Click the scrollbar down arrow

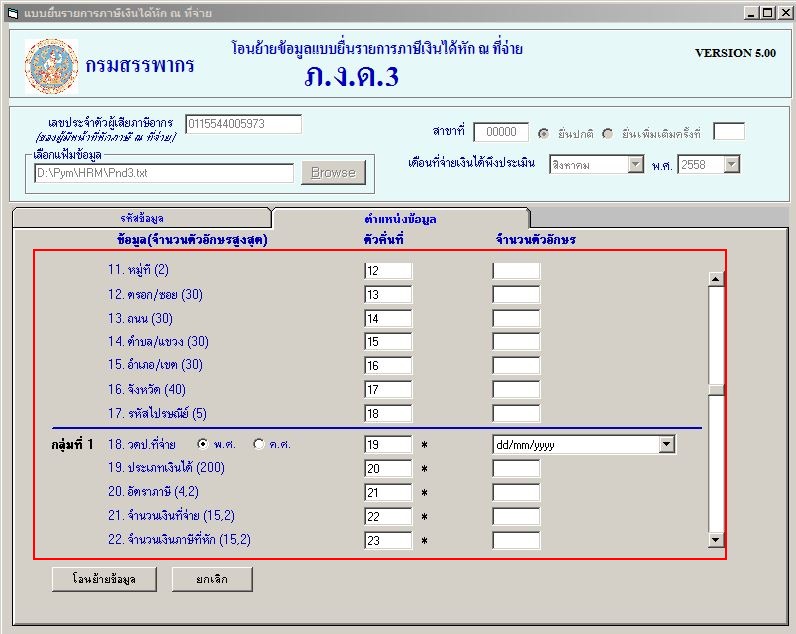pos(715,540)
